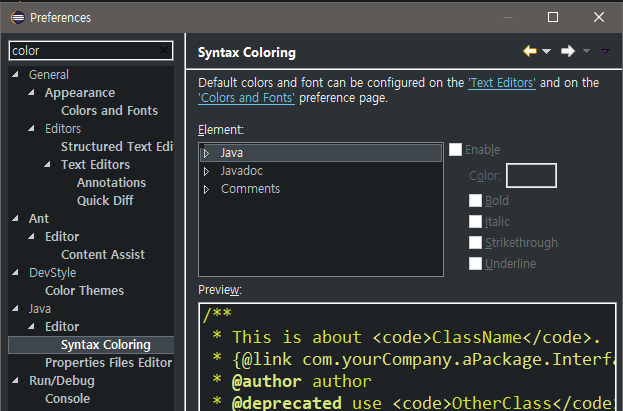
Task: Click the yellow back navigation arrow
Action: (x=530, y=51)
